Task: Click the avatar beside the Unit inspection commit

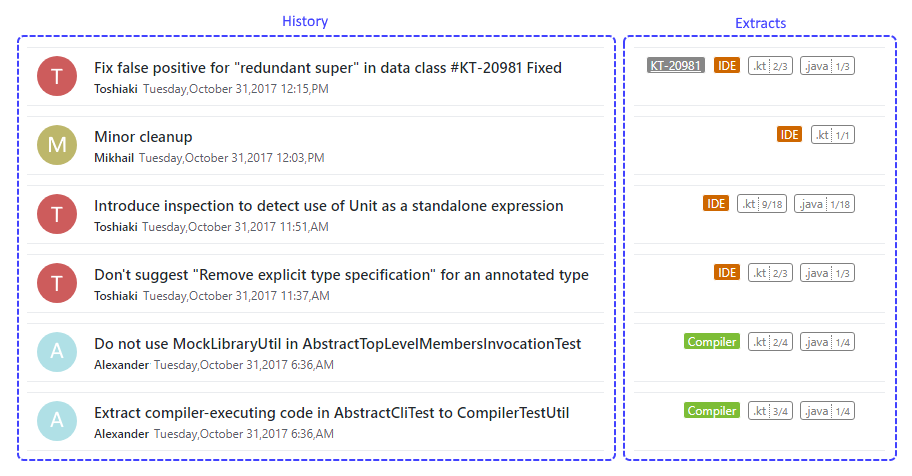Action: pos(57,214)
